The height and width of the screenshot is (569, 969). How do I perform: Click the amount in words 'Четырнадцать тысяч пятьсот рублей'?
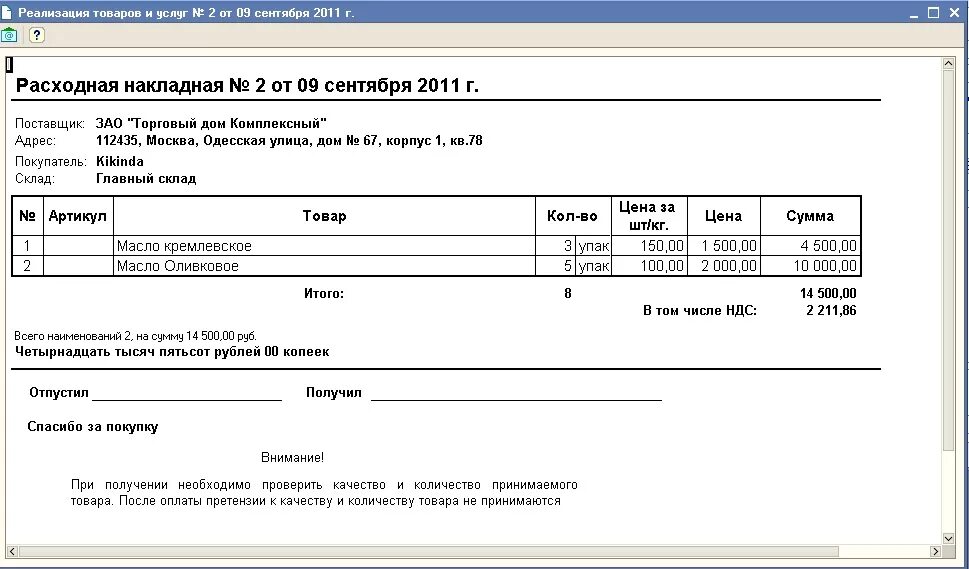(172, 352)
